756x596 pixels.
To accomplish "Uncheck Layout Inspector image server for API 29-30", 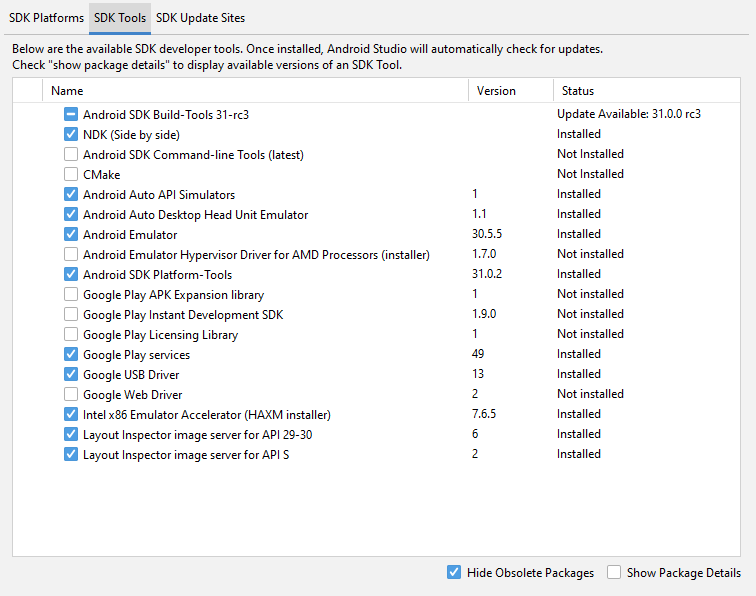I will click(x=71, y=434).
